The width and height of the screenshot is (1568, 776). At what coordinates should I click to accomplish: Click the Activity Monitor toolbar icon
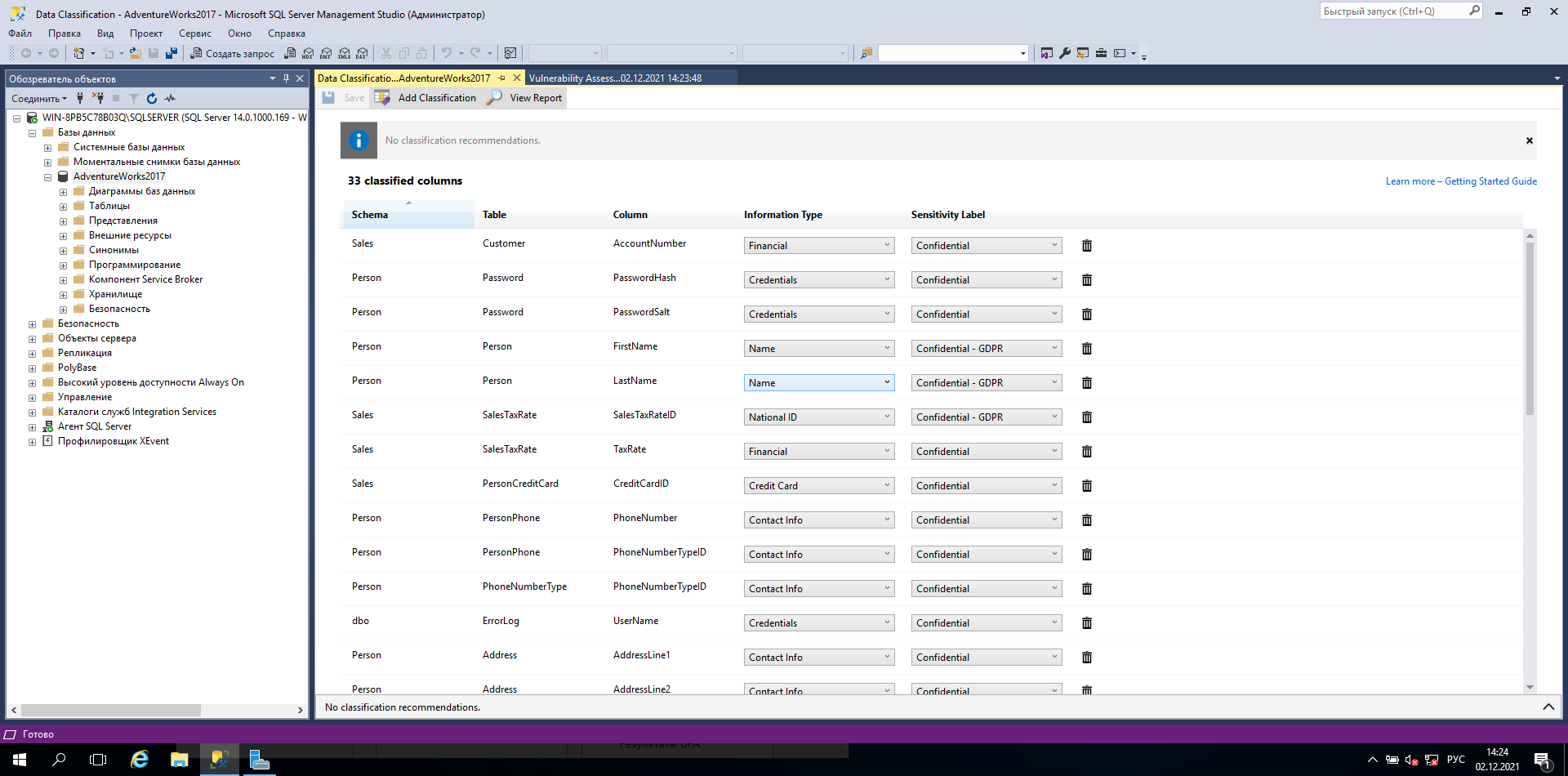coord(510,53)
